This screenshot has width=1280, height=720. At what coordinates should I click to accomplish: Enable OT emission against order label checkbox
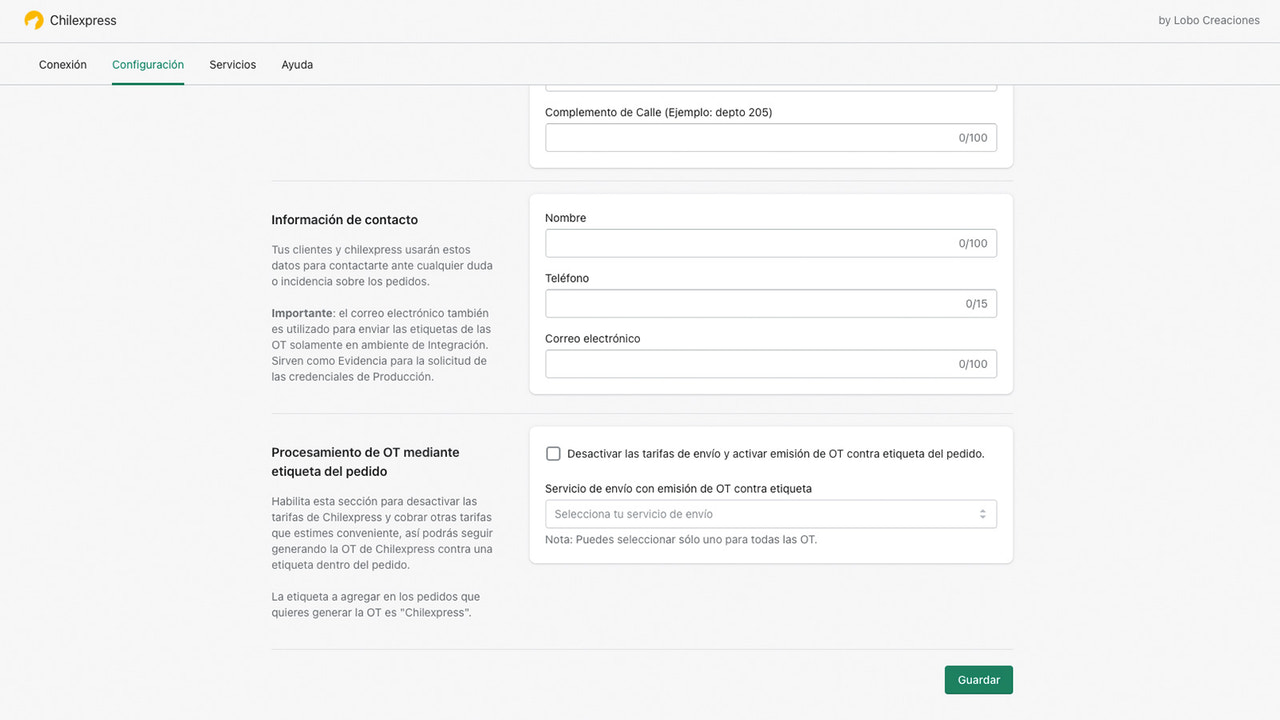tap(553, 453)
